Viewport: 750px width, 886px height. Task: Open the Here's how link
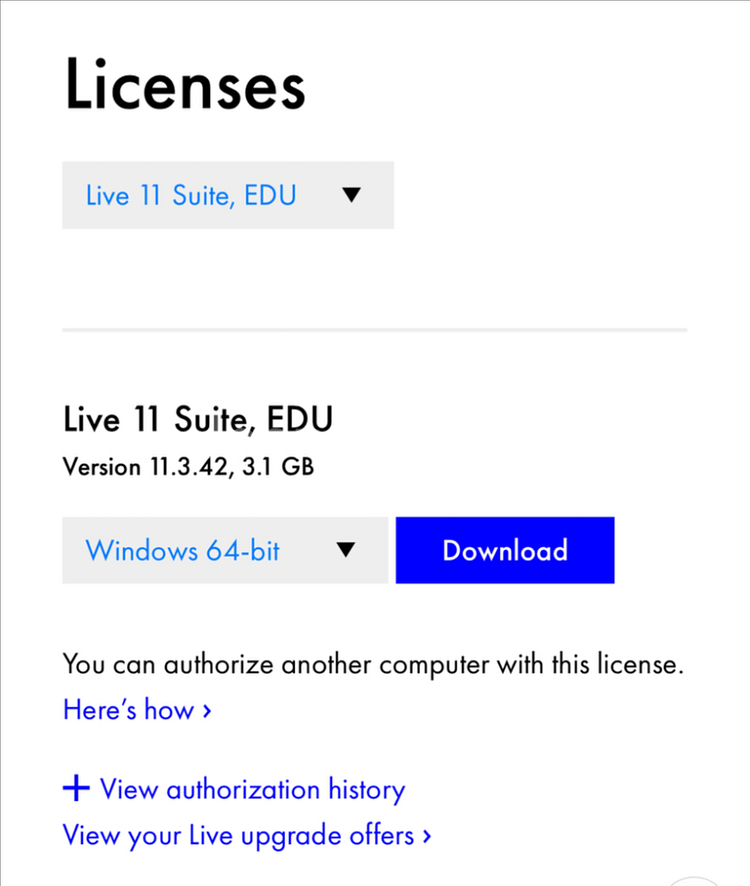point(137,710)
